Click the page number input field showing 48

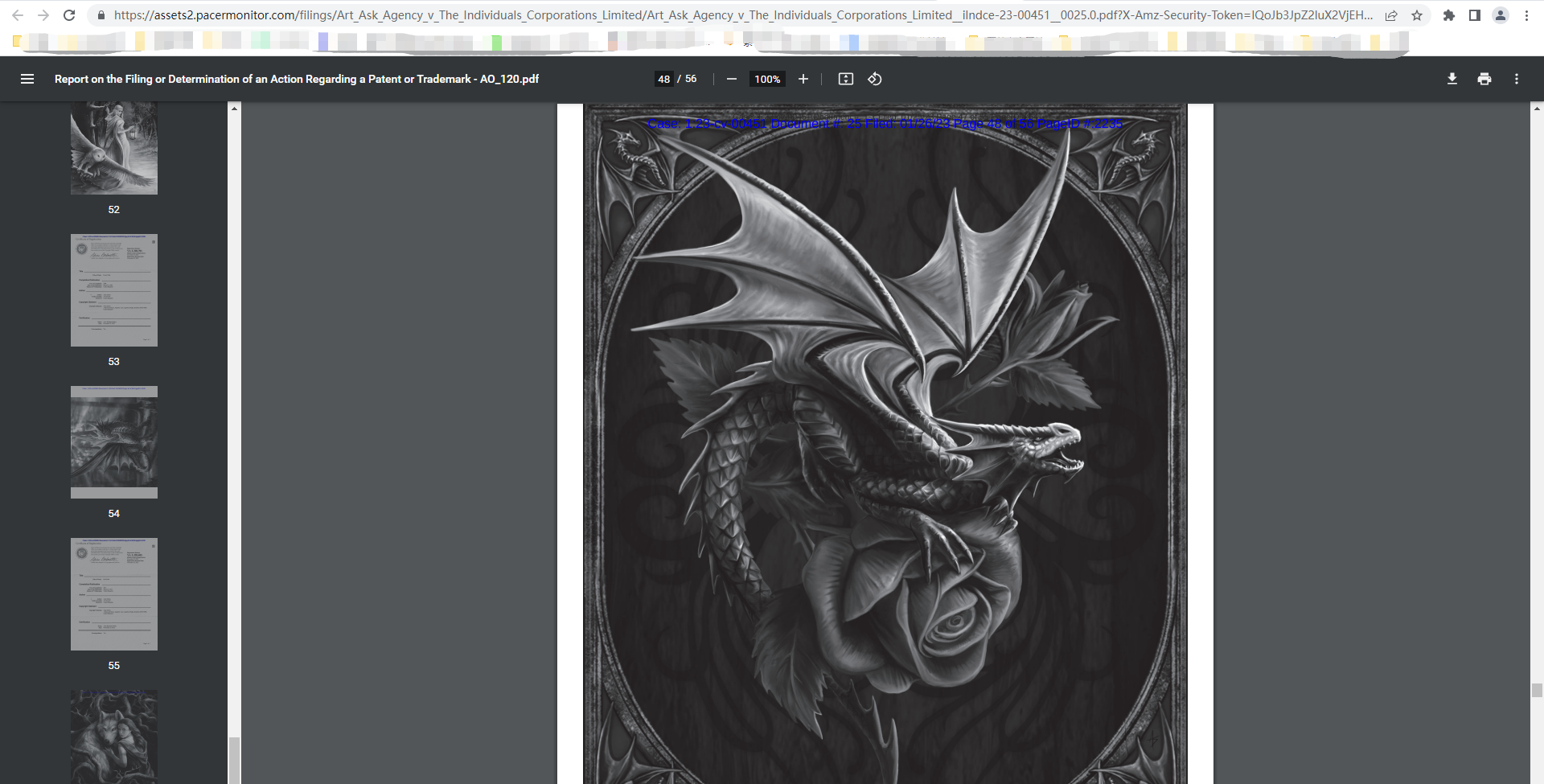pos(663,79)
